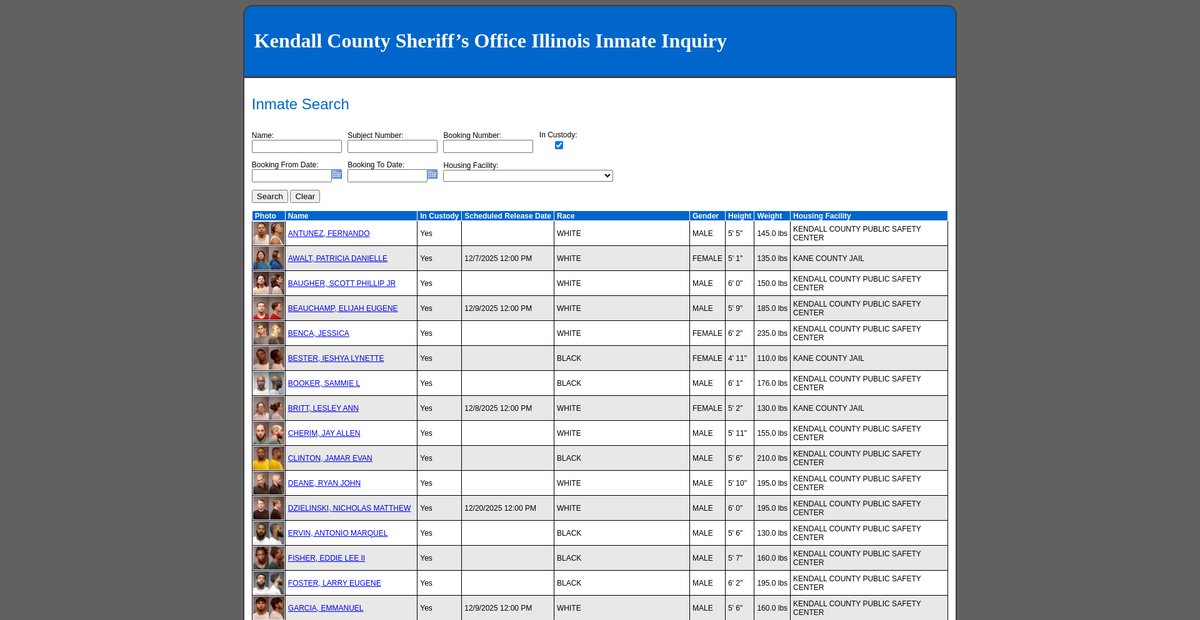This screenshot has width=1200, height=620.
Task: Click the Kendall County Sheriff's Office title
Action: tap(490, 41)
